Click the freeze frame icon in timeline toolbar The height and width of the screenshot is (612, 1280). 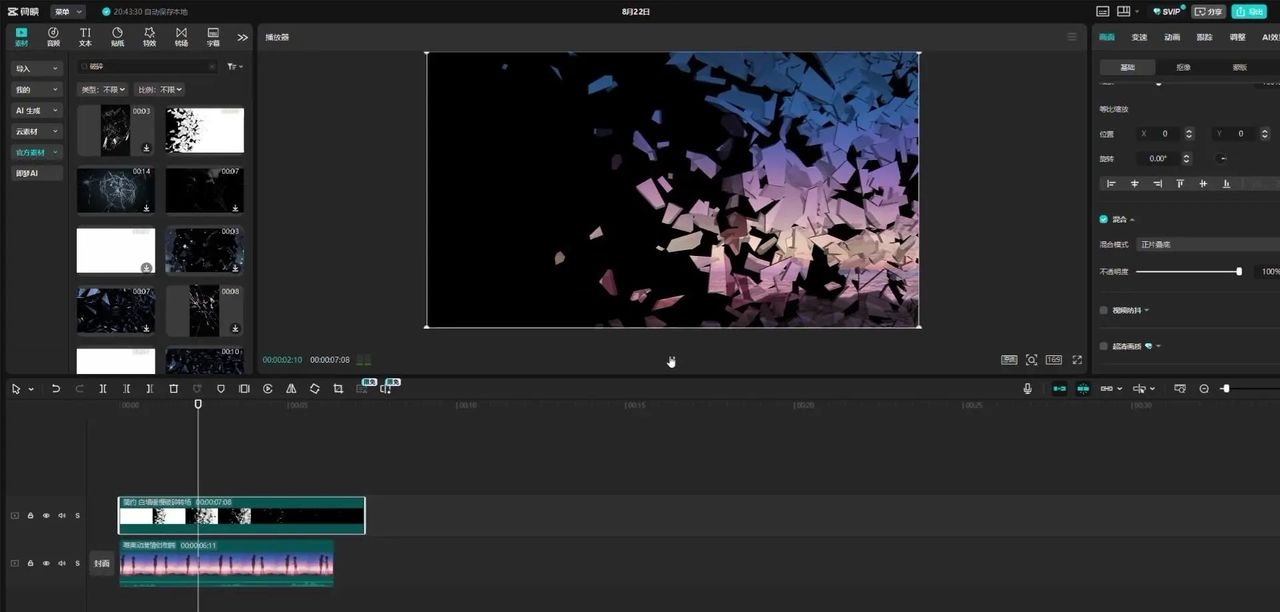pyautogui.click(x=244, y=389)
